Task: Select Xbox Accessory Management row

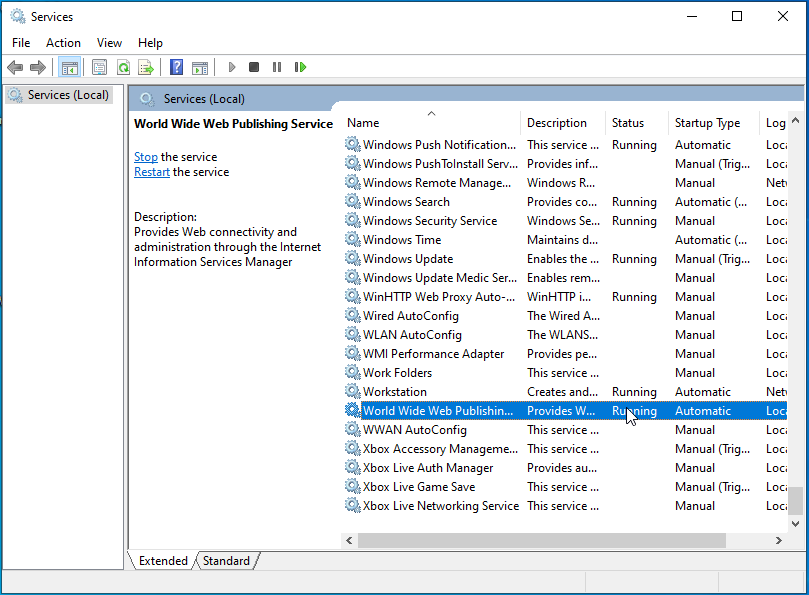Action: click(565, 448)
